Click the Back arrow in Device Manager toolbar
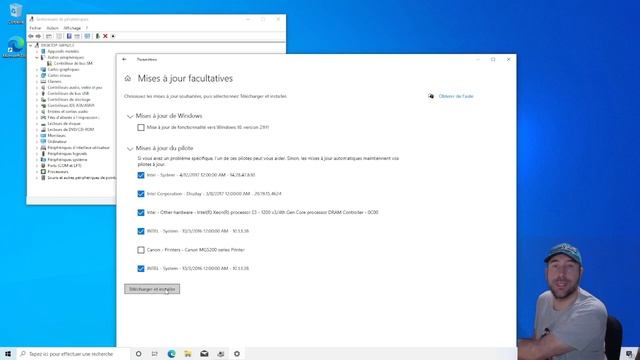 coord(31,36)
